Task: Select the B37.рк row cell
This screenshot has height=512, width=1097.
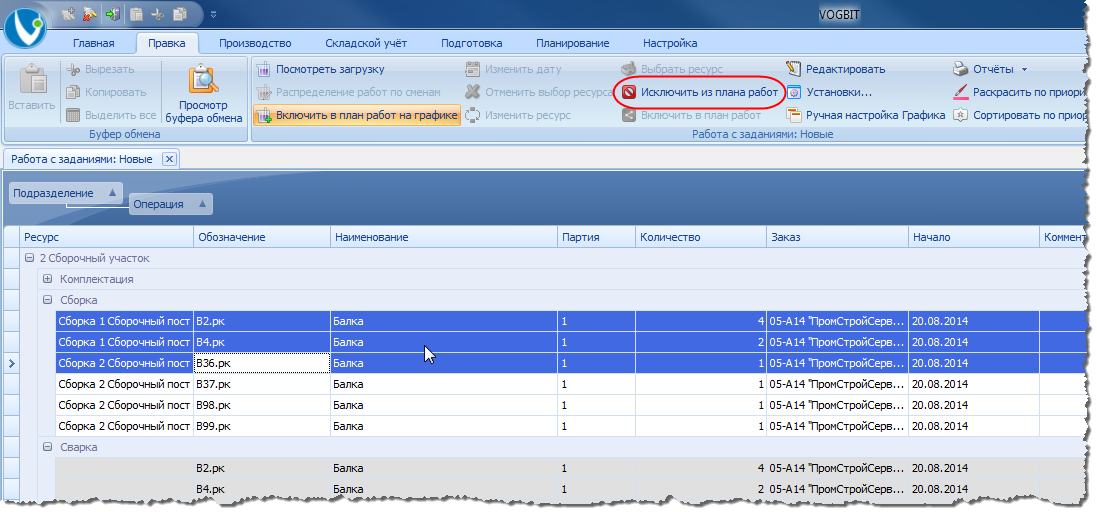Action: (x=262, y=384)
